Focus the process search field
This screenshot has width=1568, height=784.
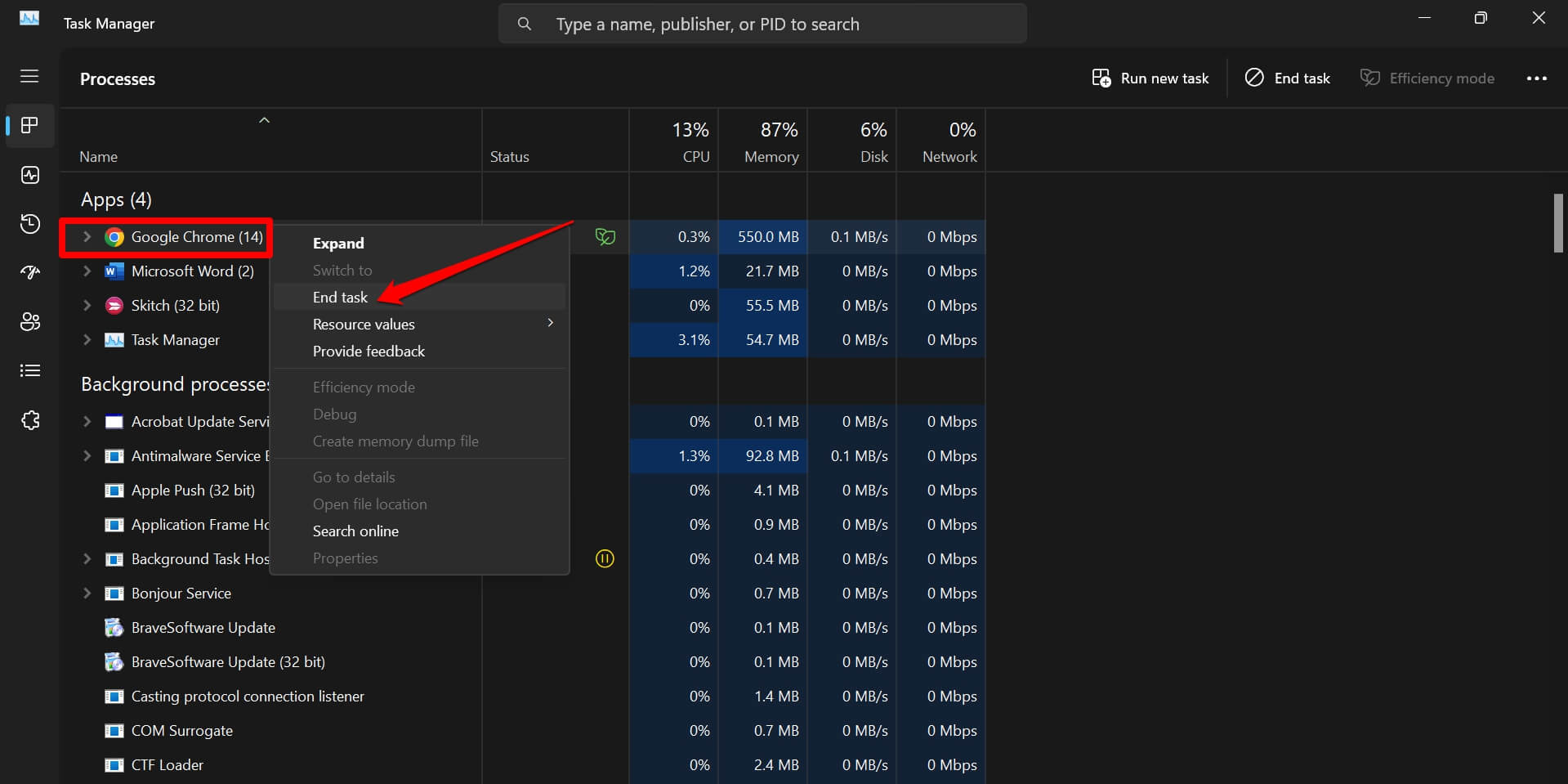[x=762, y=25]
